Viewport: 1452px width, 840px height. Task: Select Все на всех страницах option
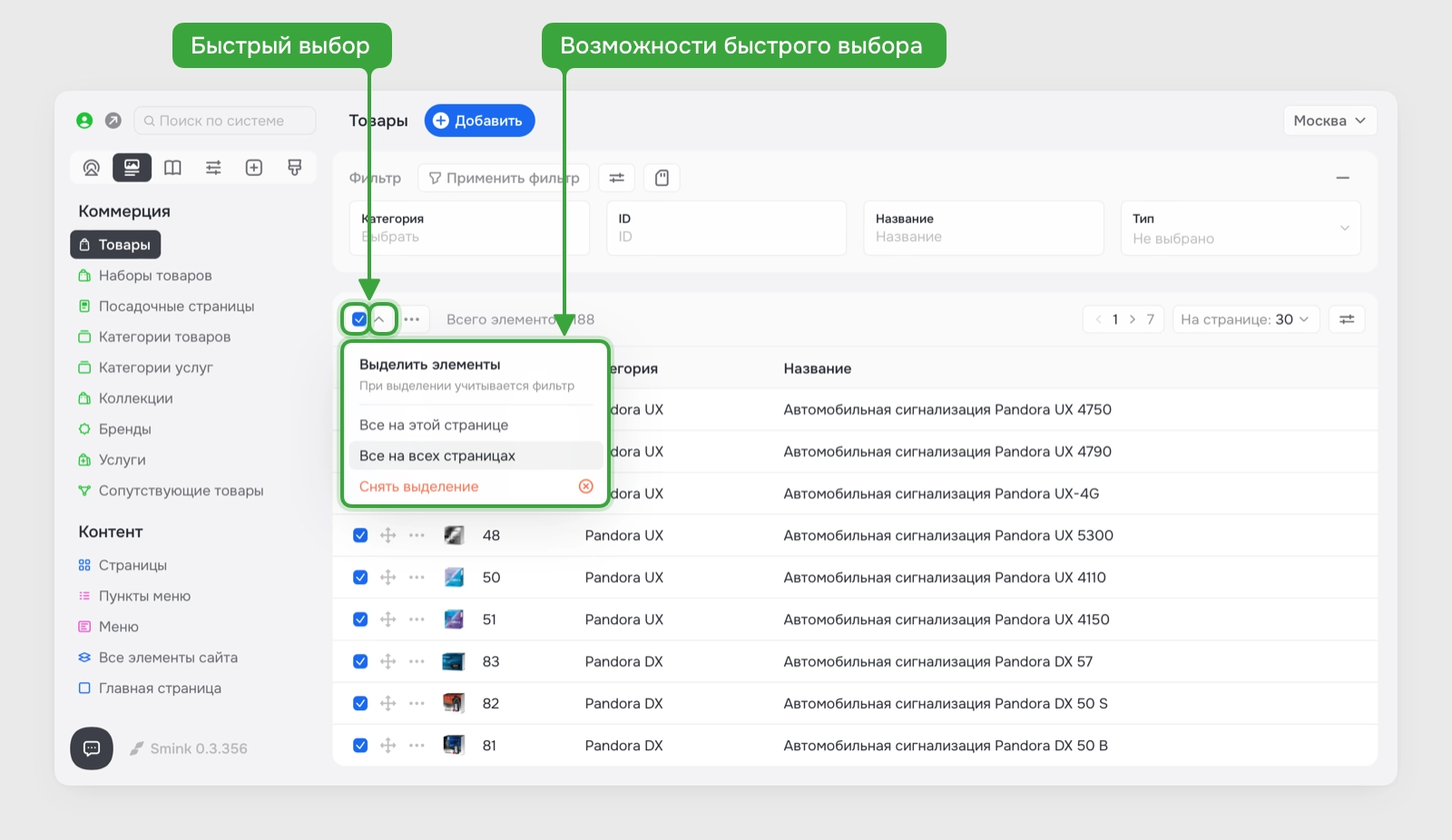click(x=437, y=456)
